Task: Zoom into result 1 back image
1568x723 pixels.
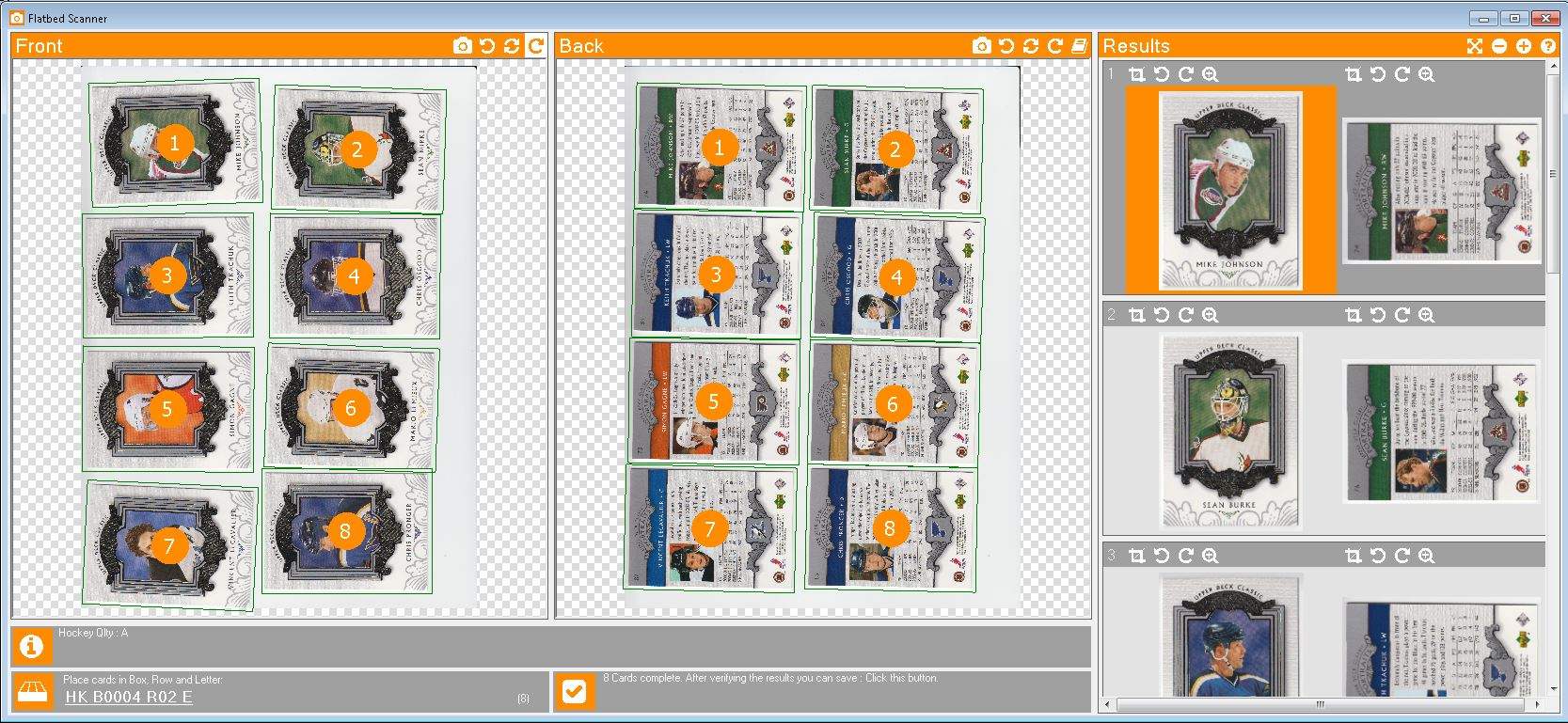Action: [1427, 74]
